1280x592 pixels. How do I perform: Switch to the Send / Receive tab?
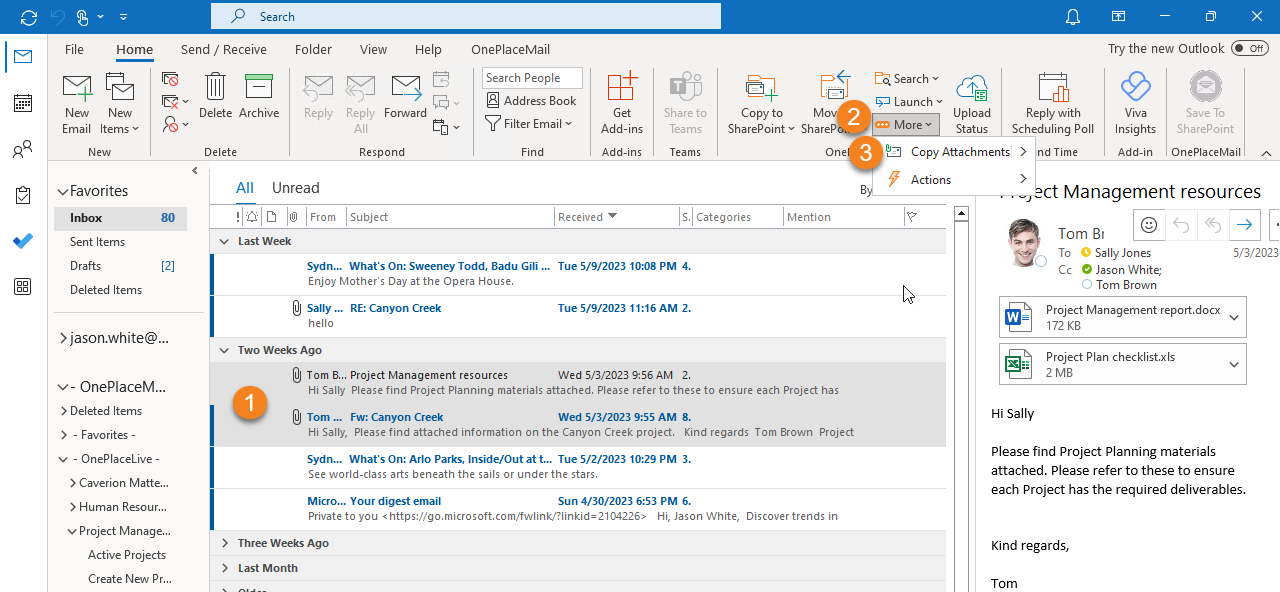coord(224,49)
